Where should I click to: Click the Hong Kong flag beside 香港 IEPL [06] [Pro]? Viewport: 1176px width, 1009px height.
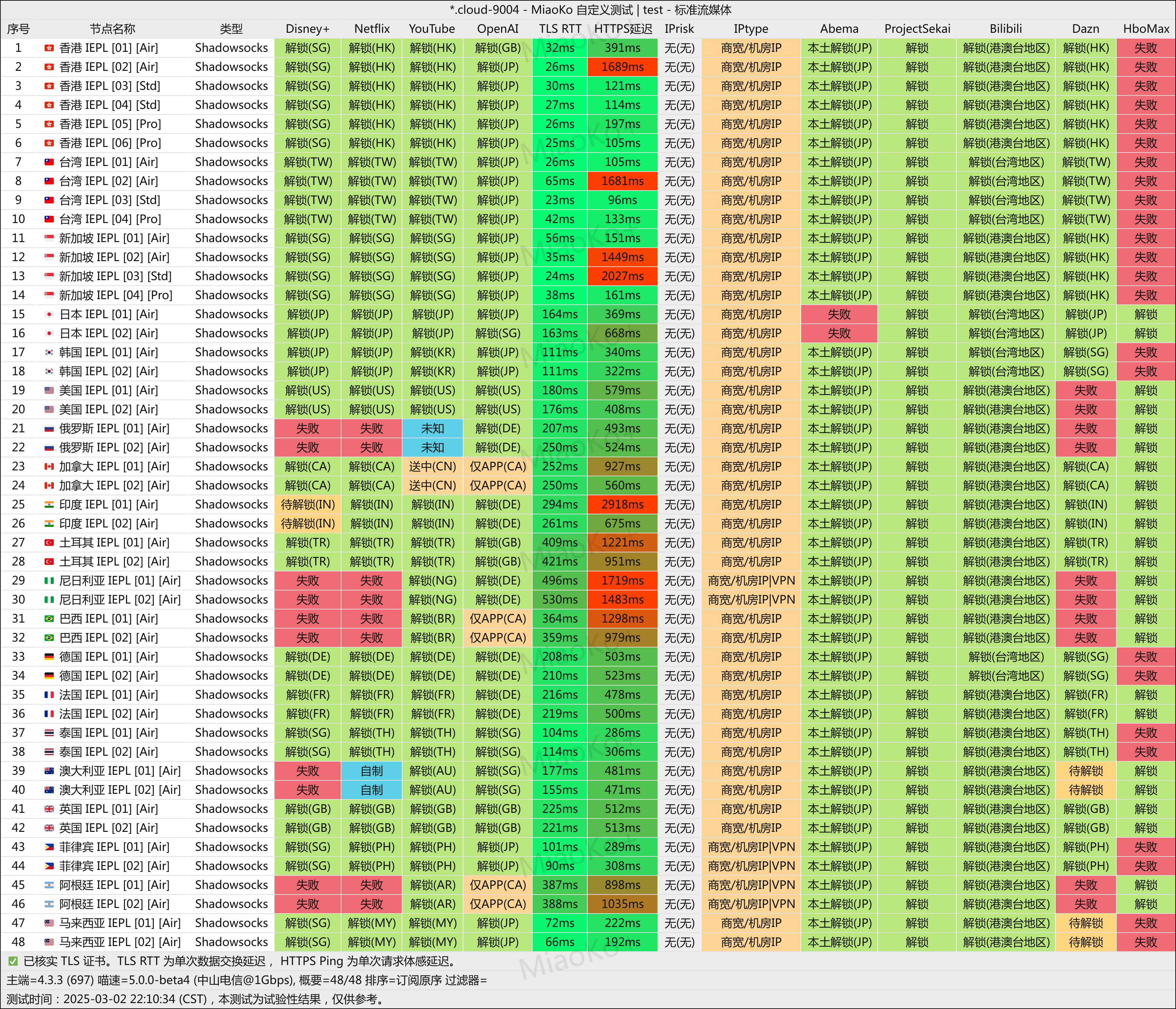50,143
